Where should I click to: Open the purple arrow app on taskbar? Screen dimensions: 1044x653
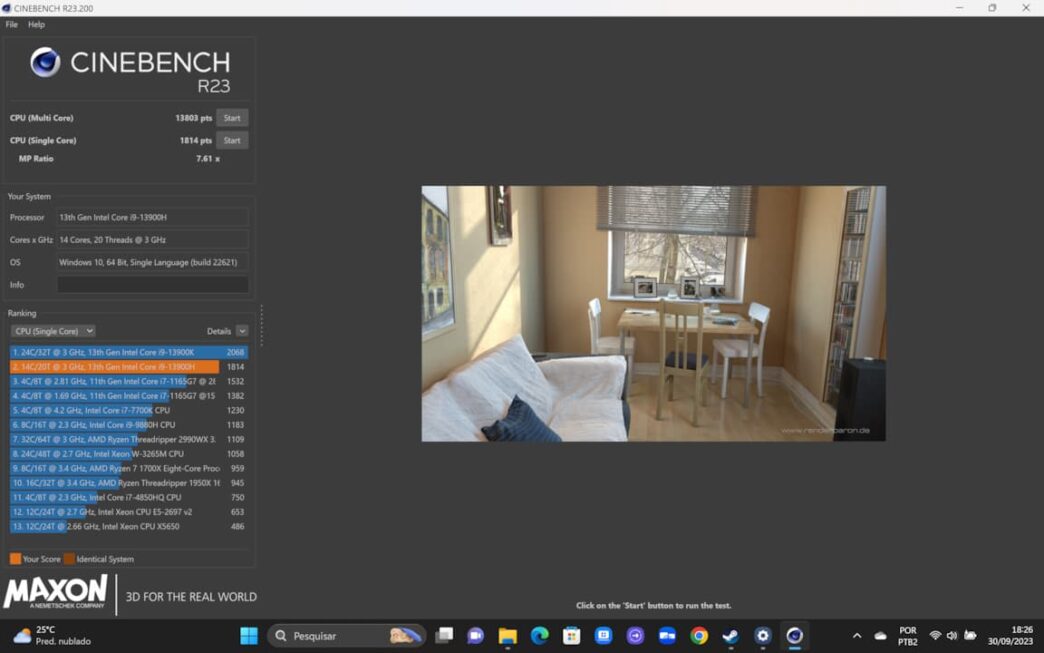coord(635,636)
